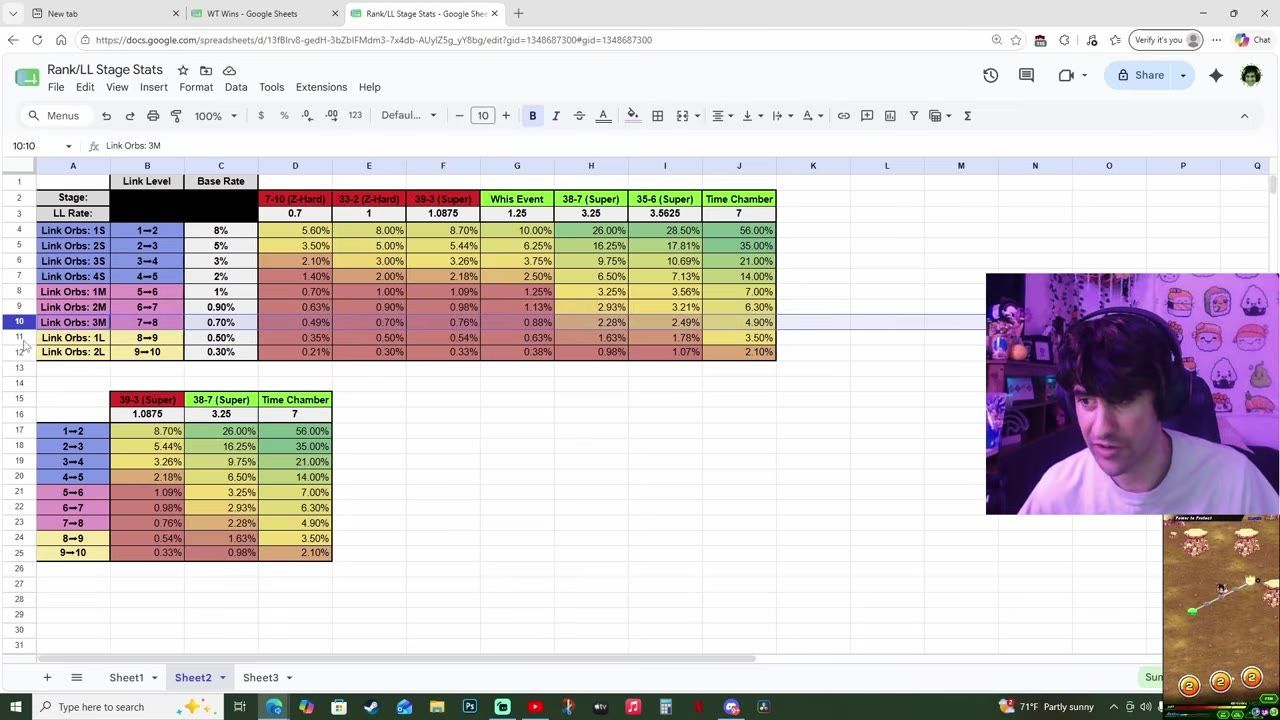Insert chart icon in toolbar
The width and height of the screenshot is (1280, 720).
pyautogui.click(x=890, y=116)
